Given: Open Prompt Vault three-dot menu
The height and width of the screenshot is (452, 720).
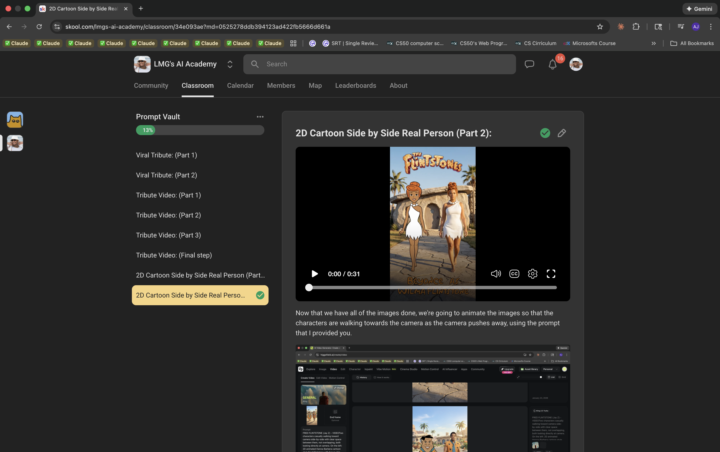Looking at the screenshot, I should [260, 116].
